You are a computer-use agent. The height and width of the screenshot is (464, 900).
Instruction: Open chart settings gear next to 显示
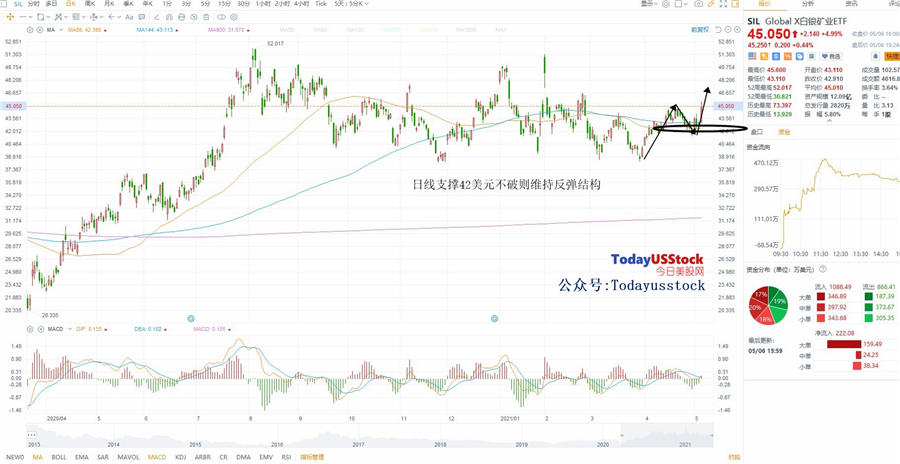pyautogui.click(x=666, y=3)
